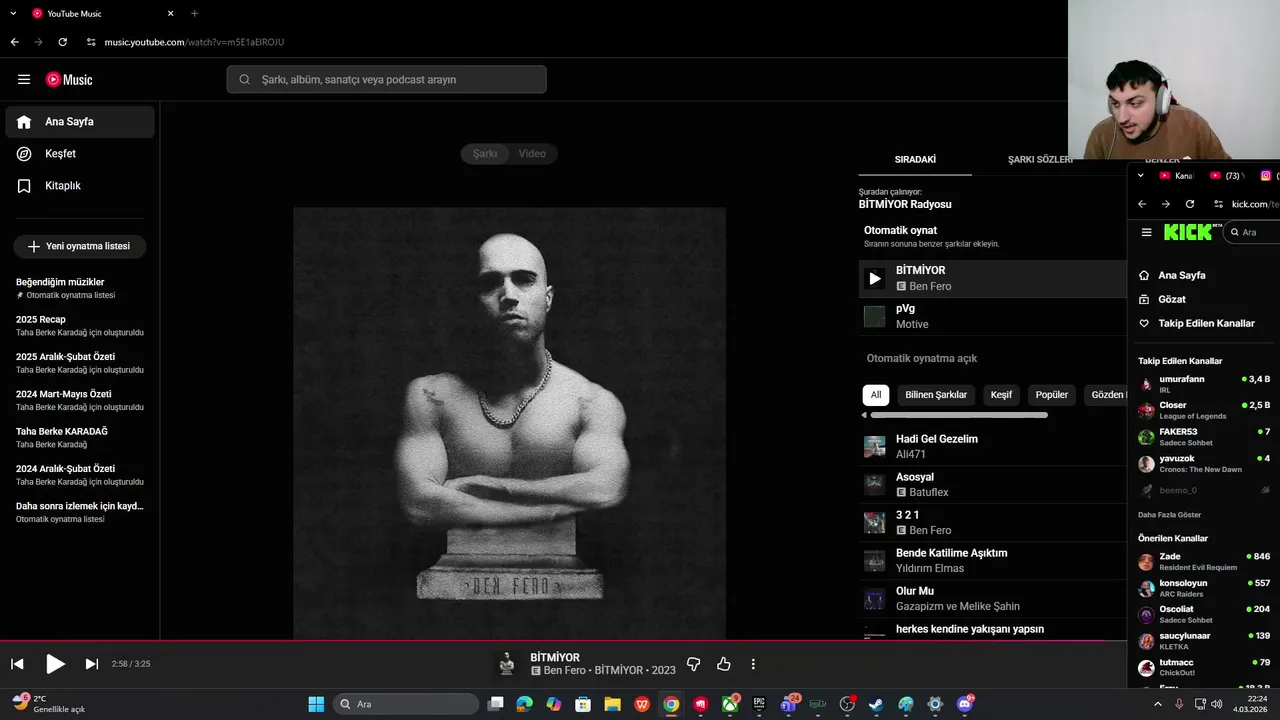Select the SIRADAKİ tab
Viewport: 1280px width, 720px height.
coord(915,160)
